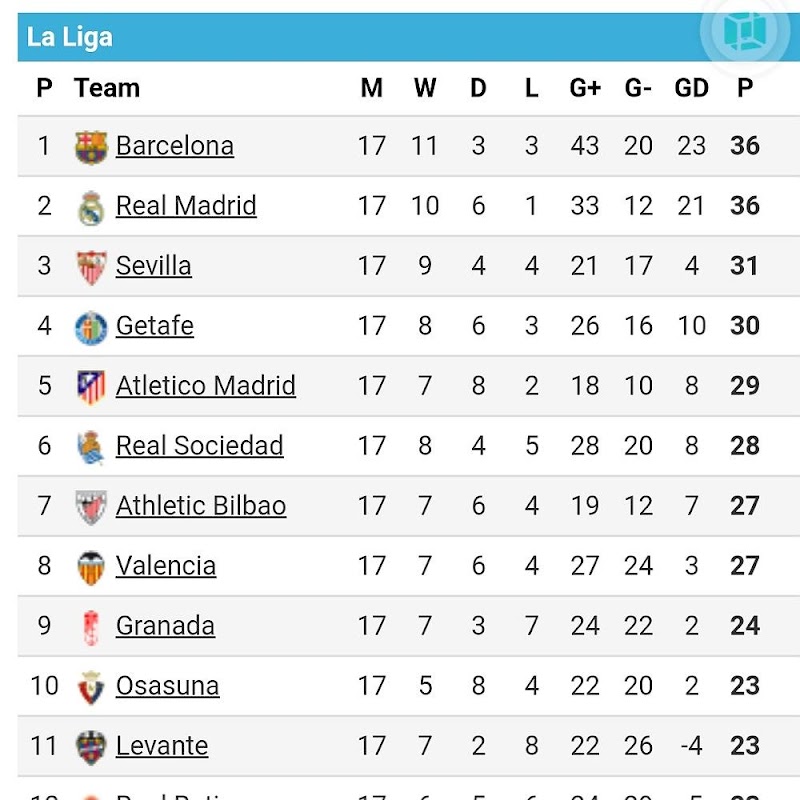Click the Getafe club crest icon

[x=91, y=327]
